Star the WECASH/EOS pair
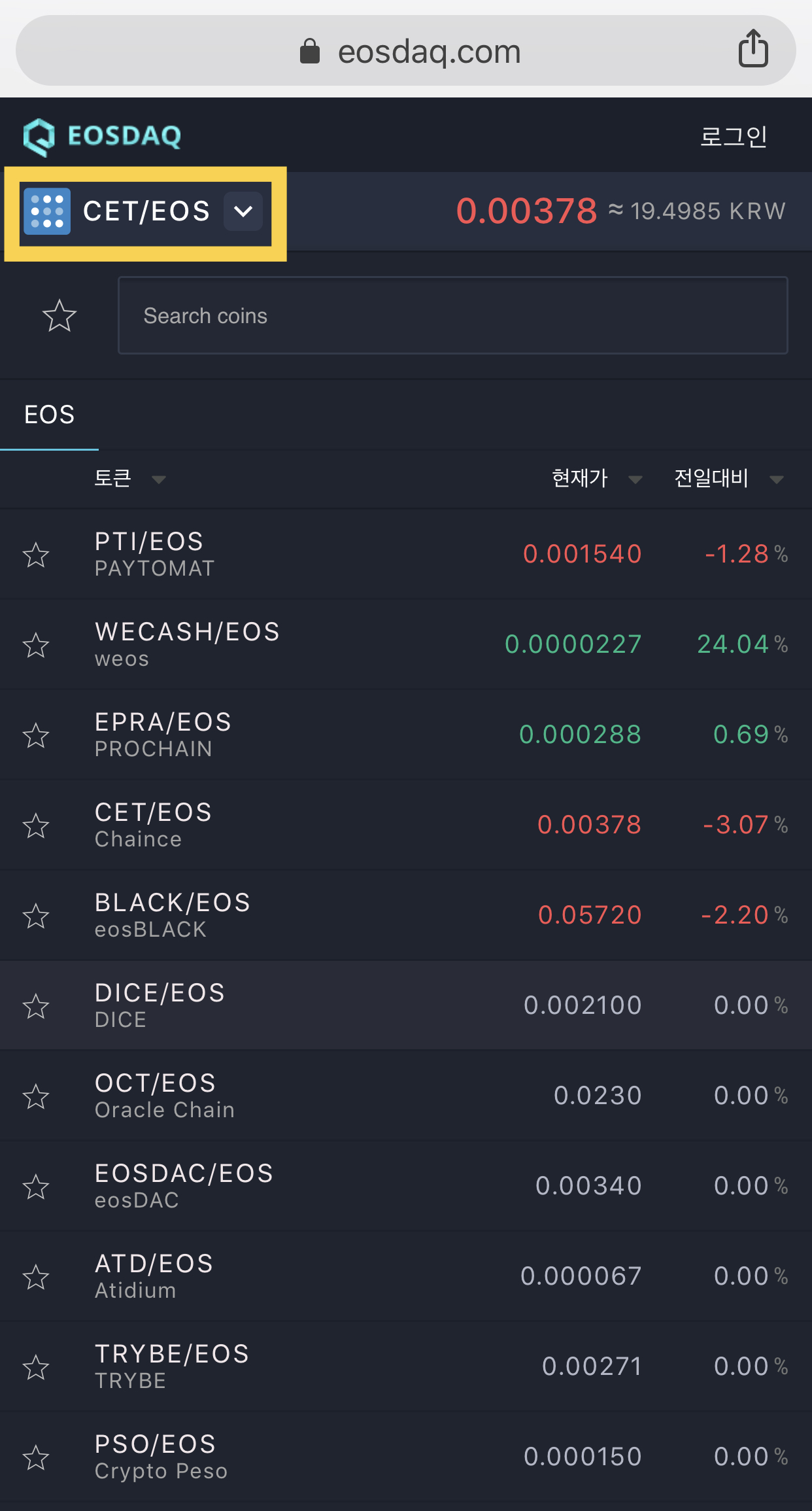The width and height of the screenshot is (812, 1511). (x=36, y=645)
